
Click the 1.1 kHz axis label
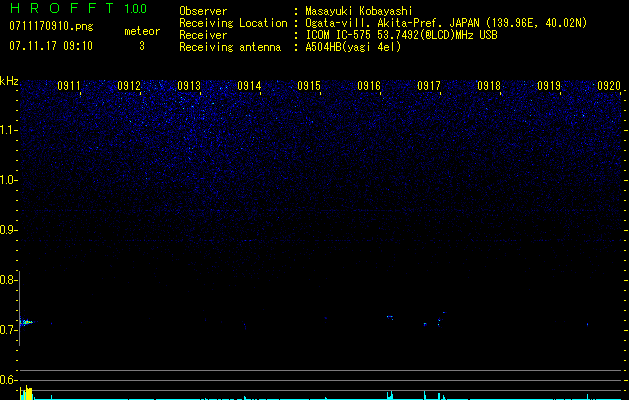8,130
